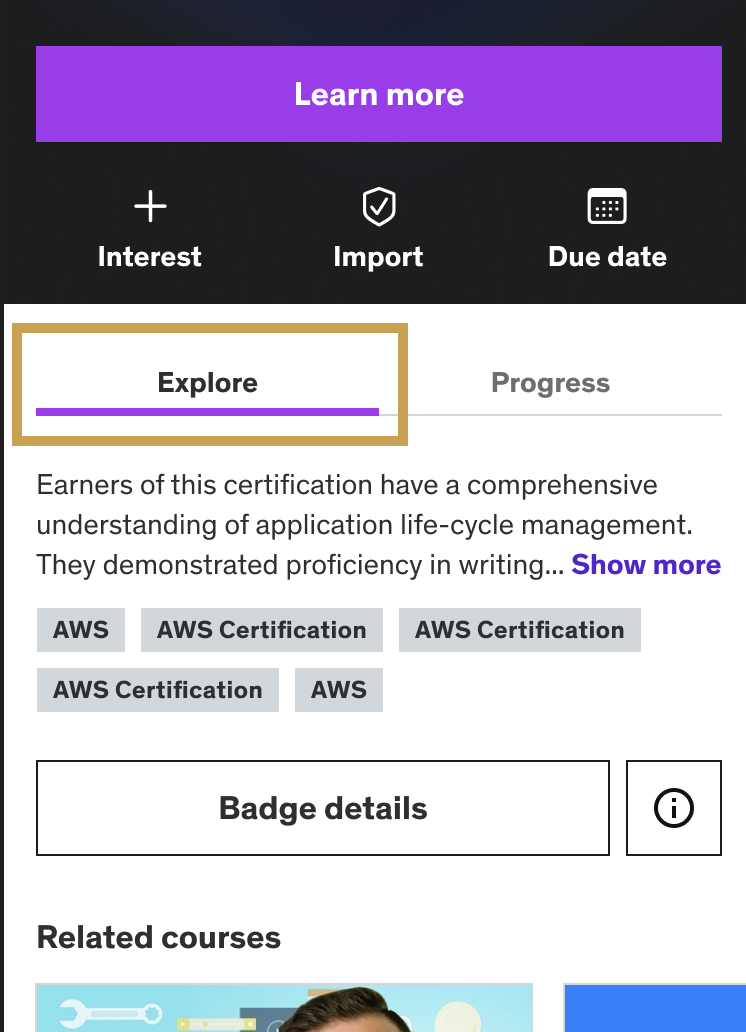Screen dimensions: 746x1032
Task: Select the Import shield icon
Action: tap(379, 206)
